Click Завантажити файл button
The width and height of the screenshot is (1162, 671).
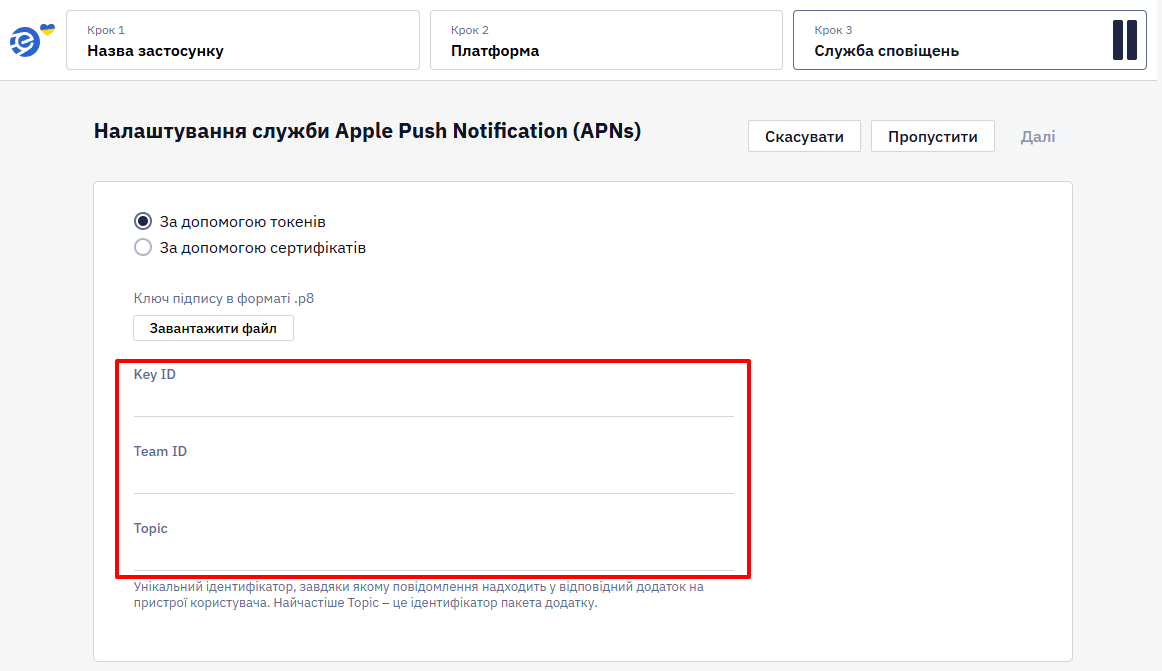pos(213,328)
